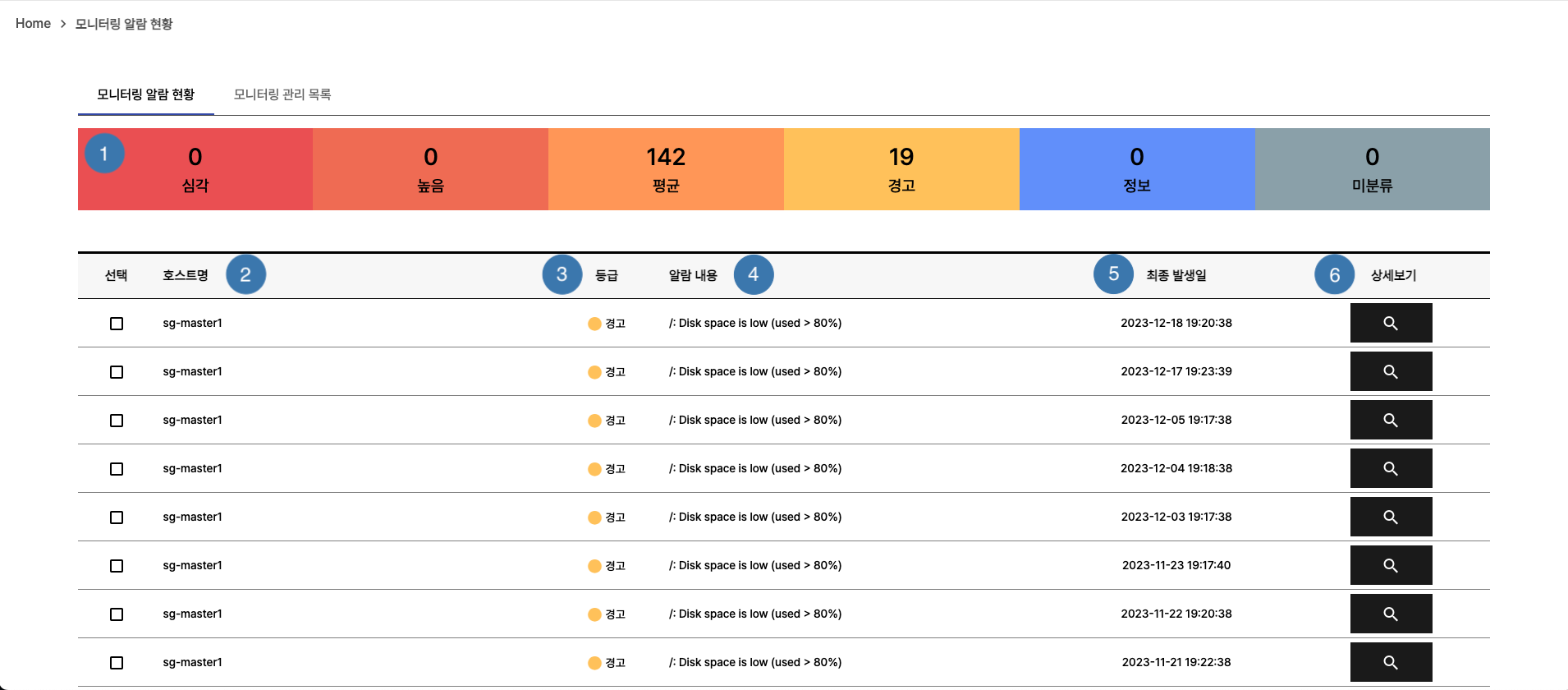The width and height of the screenshot is (1568, 690).
Task: Tick the checkbox for the 2023-11-22 alarm row
Action: [117, 614]
